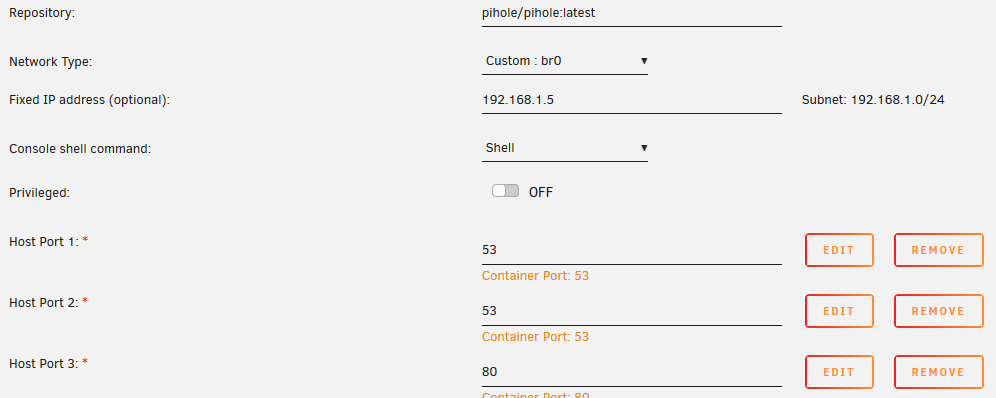The height and width of the screenshot is (398, 996).
Task: Click the Fixed IP address label
Action: (x=90, y=100)
